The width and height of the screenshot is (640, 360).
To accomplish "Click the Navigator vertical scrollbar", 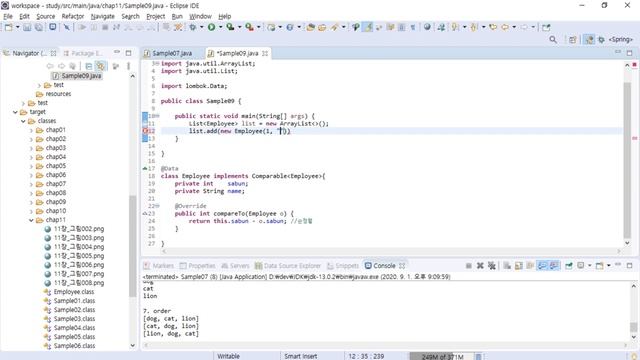I will tap(133, 245).
